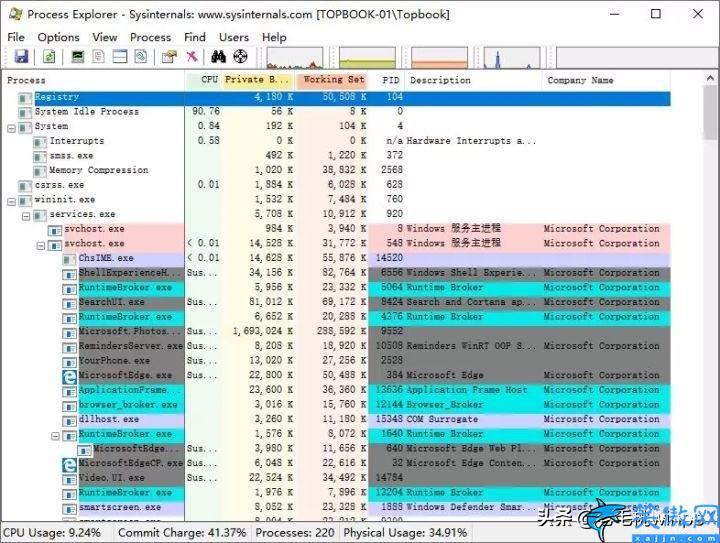The height and width of the screenshot is (543, 720).
Task: Click the View DLLs/Handles toolbar icon
Action: tap(141, 56)
